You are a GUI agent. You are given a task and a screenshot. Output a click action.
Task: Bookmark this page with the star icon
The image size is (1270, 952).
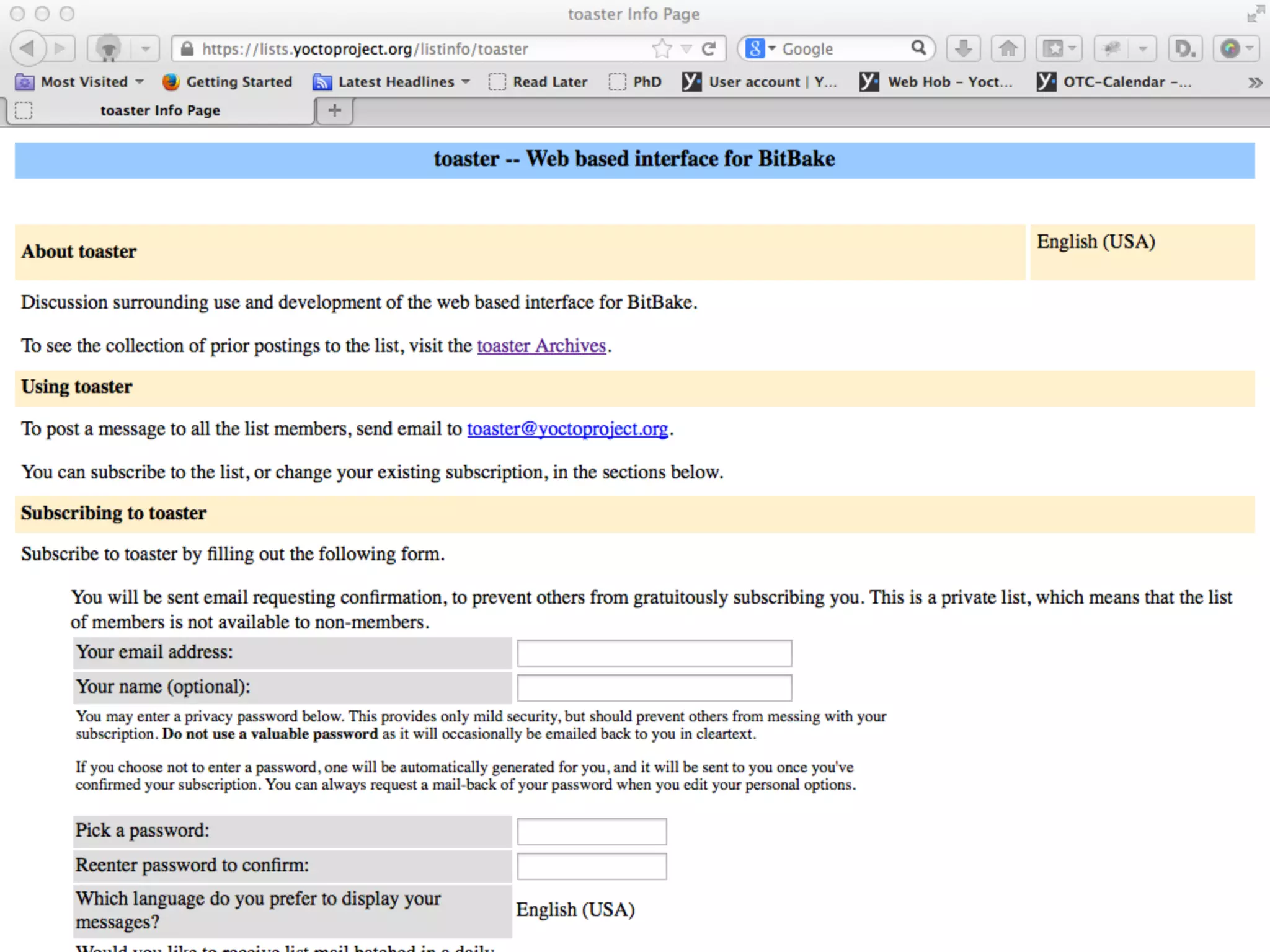(x=662, y=48)
